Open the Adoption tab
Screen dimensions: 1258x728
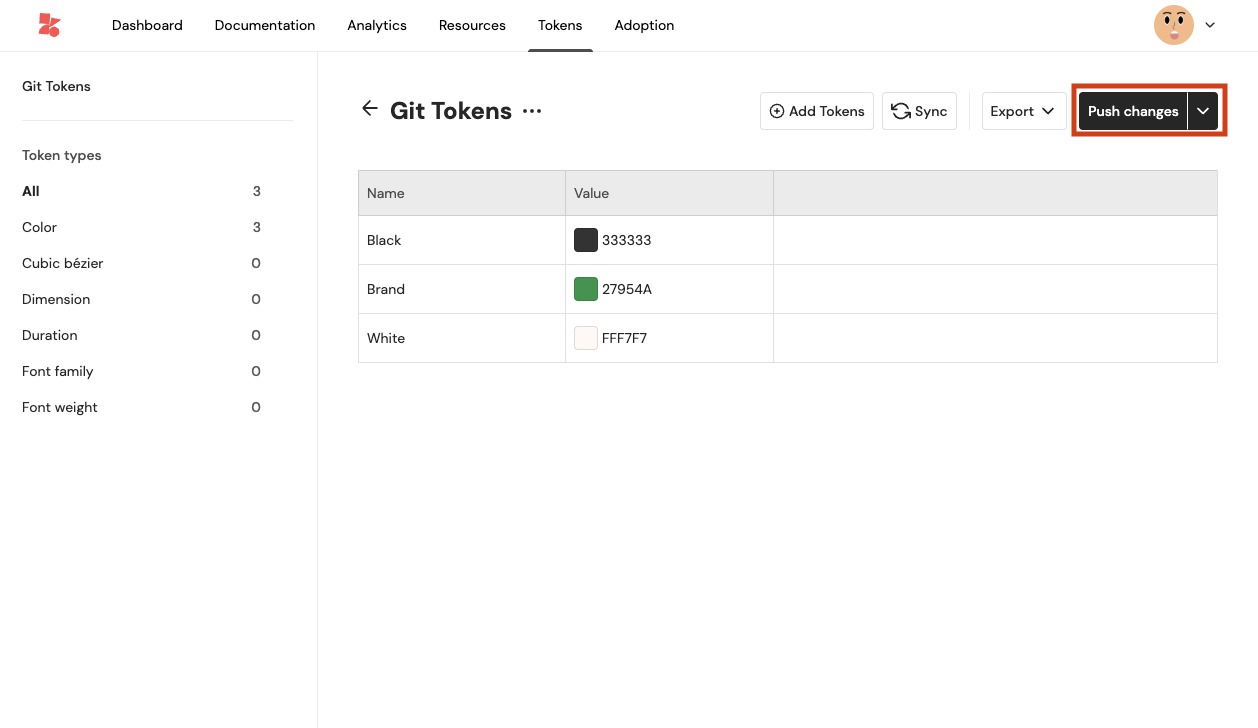(x=644, y=25)
